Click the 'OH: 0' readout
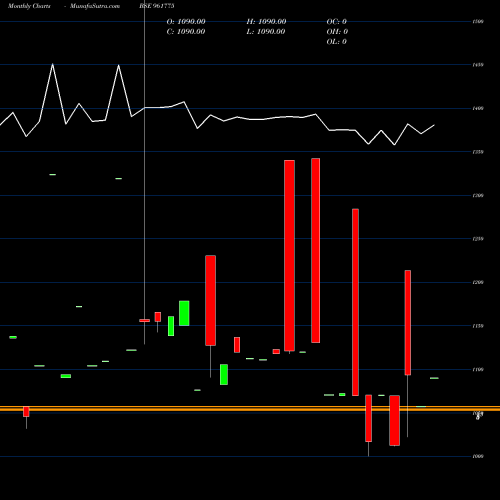Viewport: 500px width, 500px height. (x=337, y=32)
